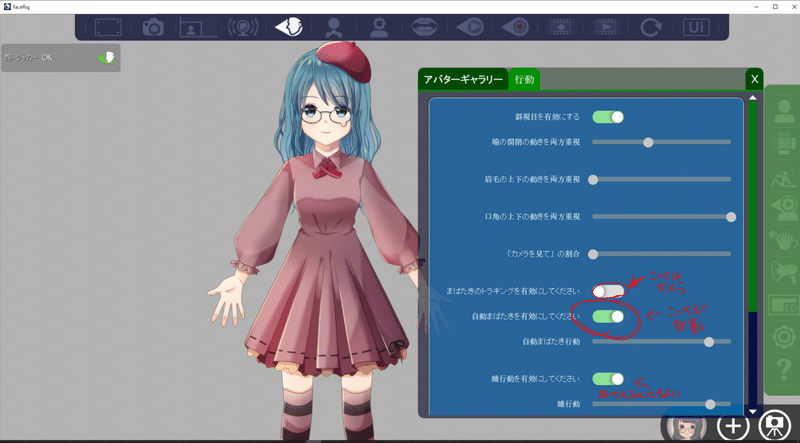The width and height of the screenshot is (800, 443).
Task: Toggle 自動まばたきを有効にしてください switch
Action: (x=608, y=316)
